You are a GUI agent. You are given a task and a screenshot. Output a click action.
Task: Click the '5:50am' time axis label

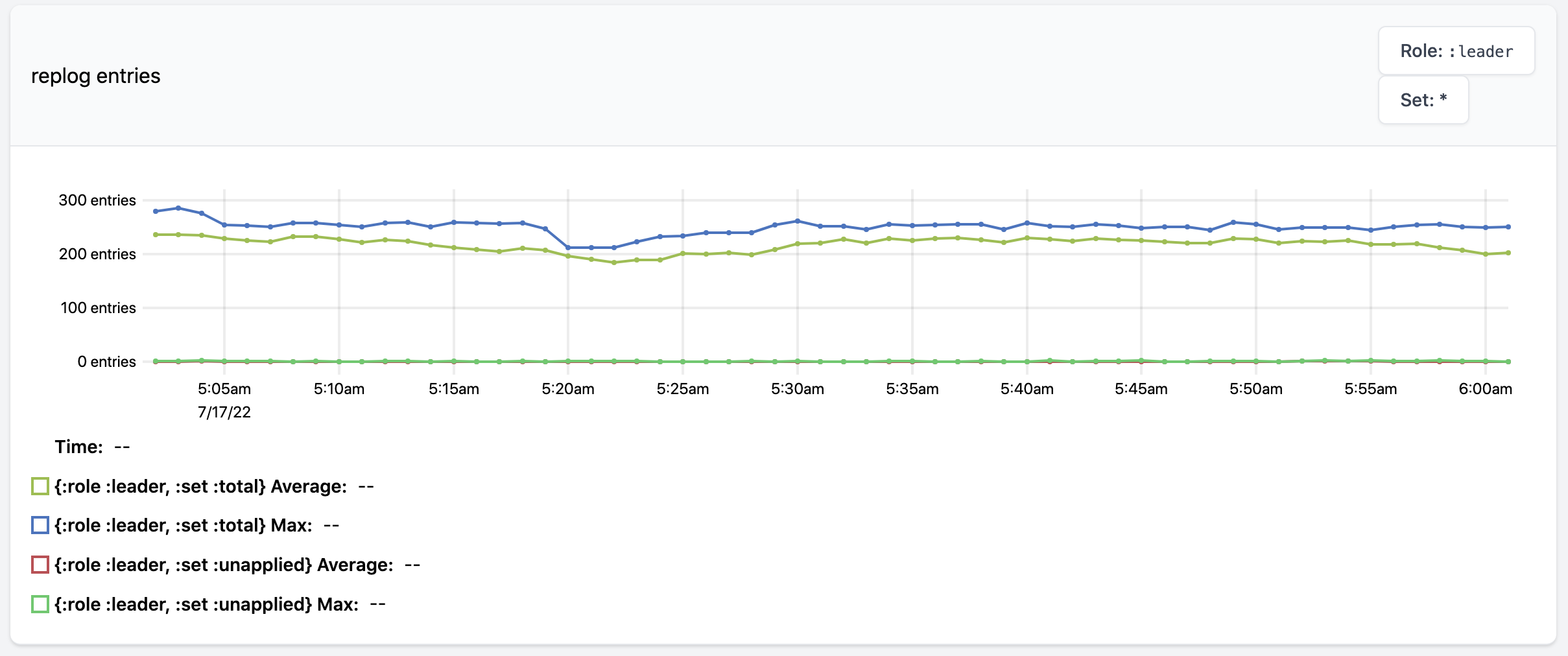tap(1256, 389)
